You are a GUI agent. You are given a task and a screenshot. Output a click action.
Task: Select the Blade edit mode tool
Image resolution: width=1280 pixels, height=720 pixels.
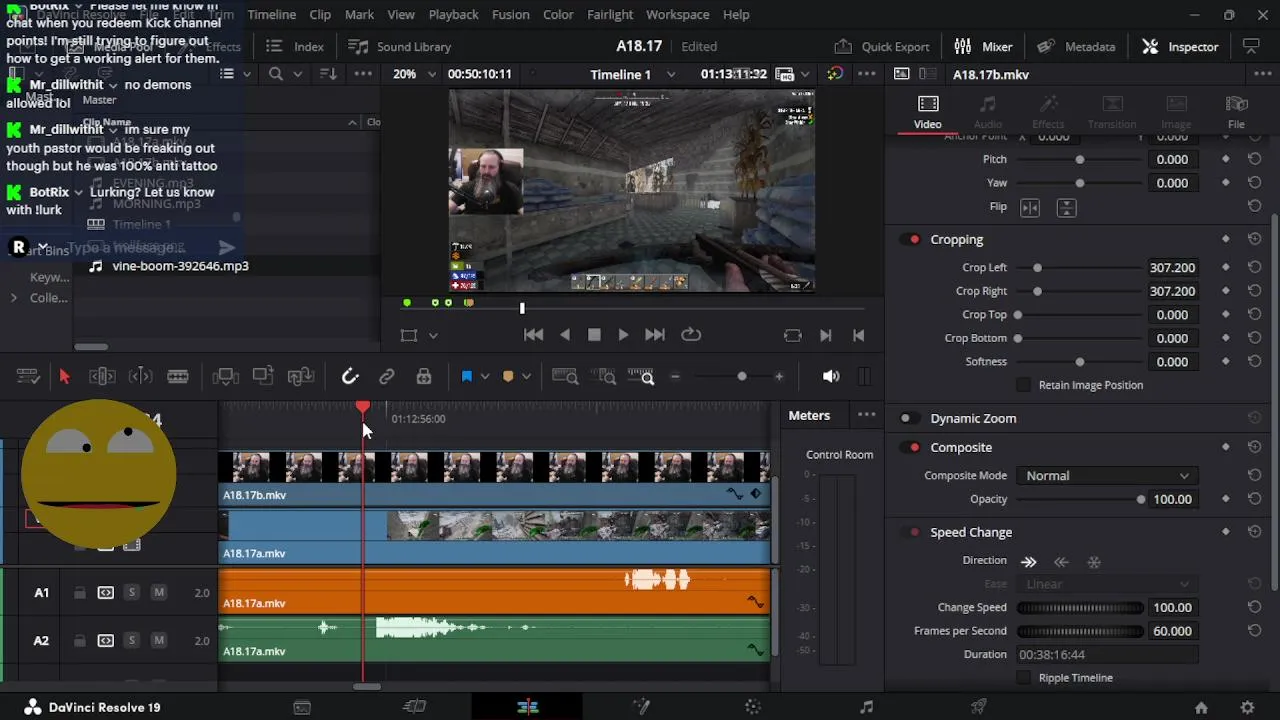(178, 377)
